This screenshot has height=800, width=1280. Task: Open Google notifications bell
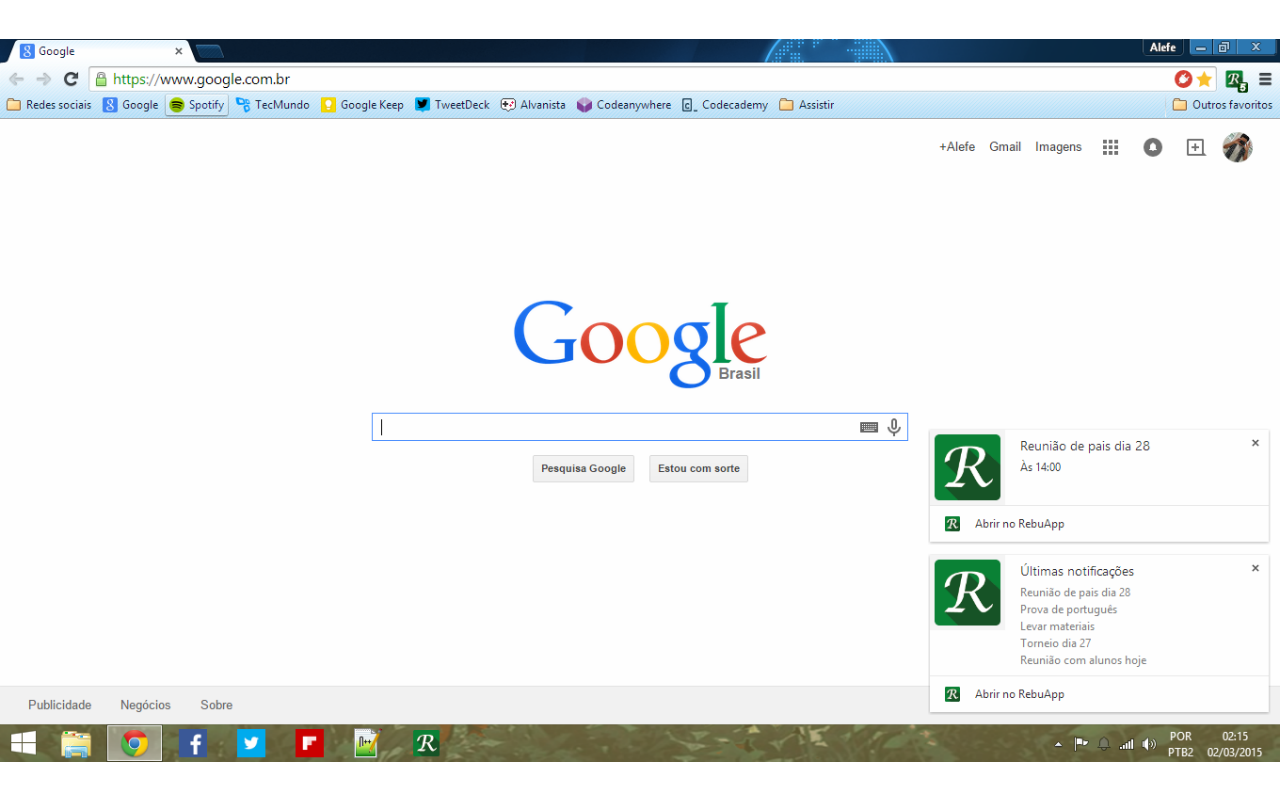coord(1153,147)
